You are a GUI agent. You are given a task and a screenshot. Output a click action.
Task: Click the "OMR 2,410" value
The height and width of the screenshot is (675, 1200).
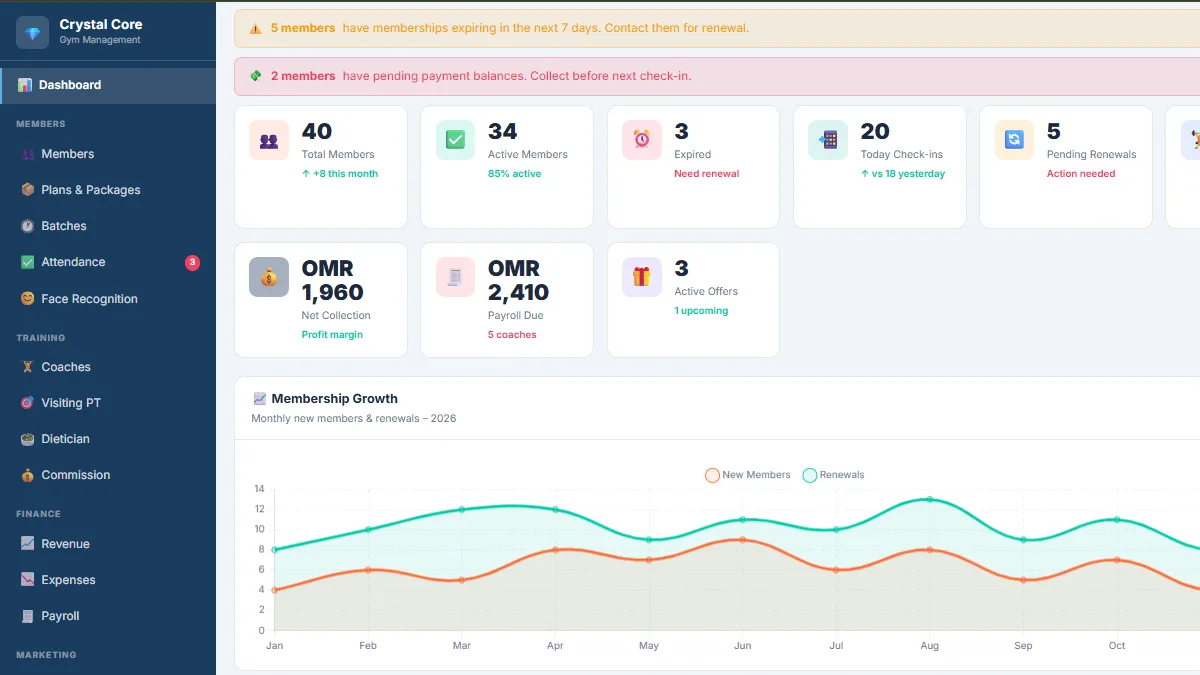pos(518,280)
